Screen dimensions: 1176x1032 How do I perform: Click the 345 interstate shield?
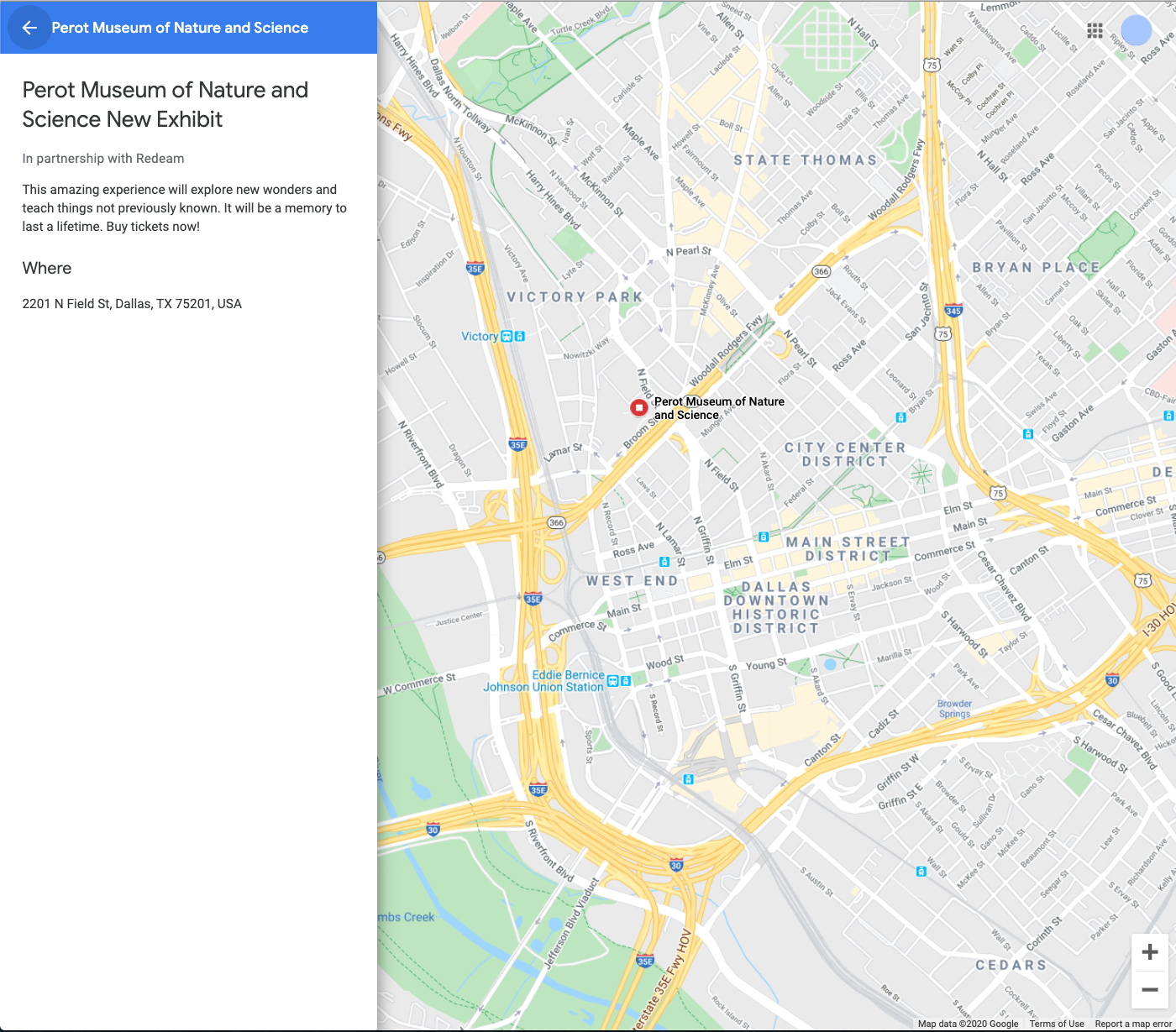click(x=953, y=311)
